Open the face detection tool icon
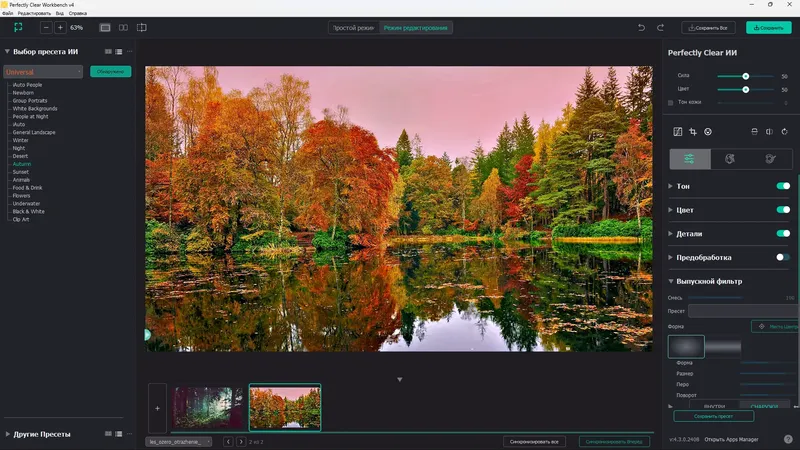This screenshot has height=450, width=800. (x=708, y=132)
